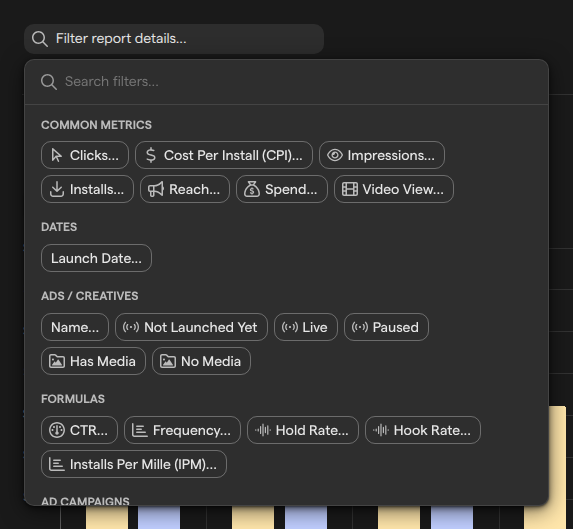Open the Launch Date filter

(96, 258)
